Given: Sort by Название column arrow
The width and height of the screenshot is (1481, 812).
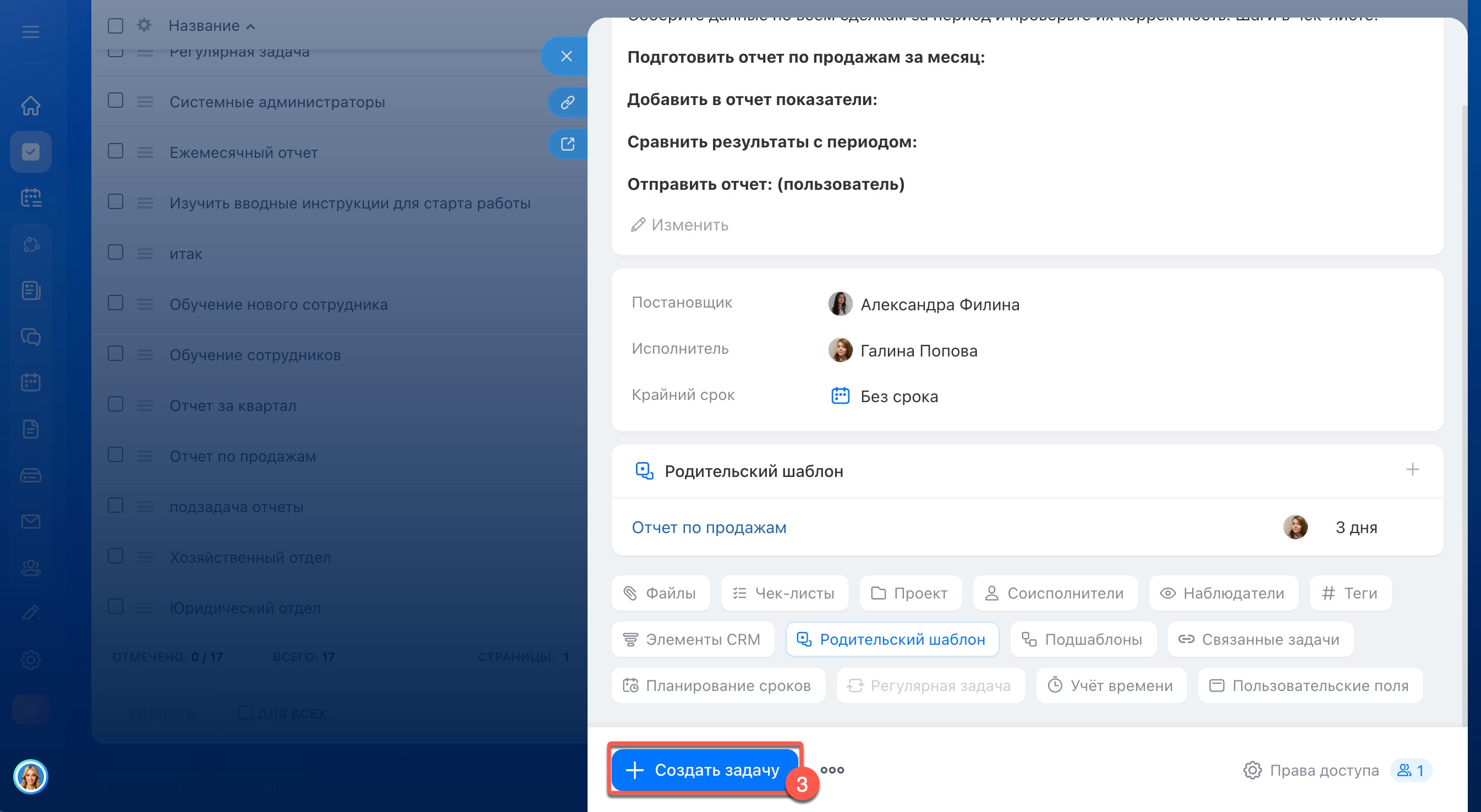Looking at the screenshot, I should (251, 26).
